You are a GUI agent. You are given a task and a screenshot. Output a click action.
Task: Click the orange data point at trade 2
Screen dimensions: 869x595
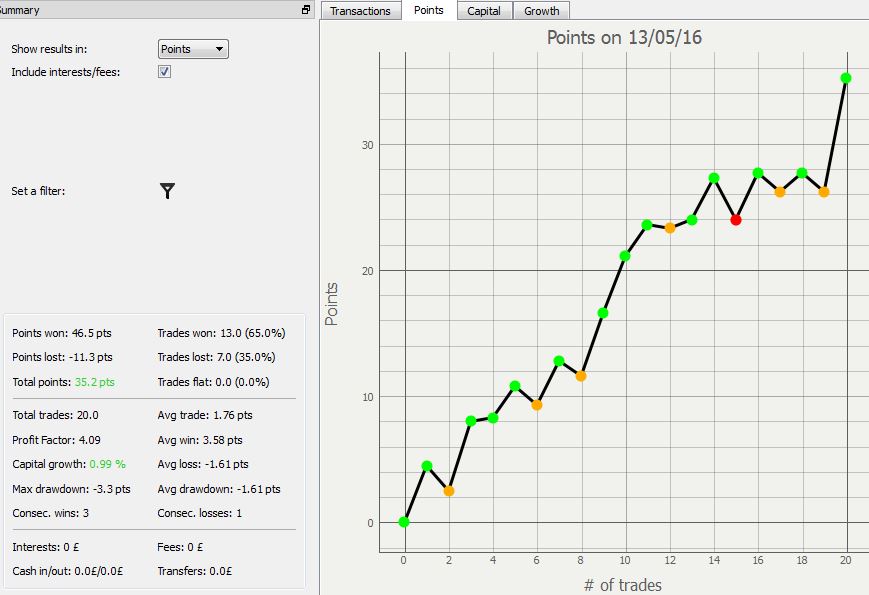449,491
